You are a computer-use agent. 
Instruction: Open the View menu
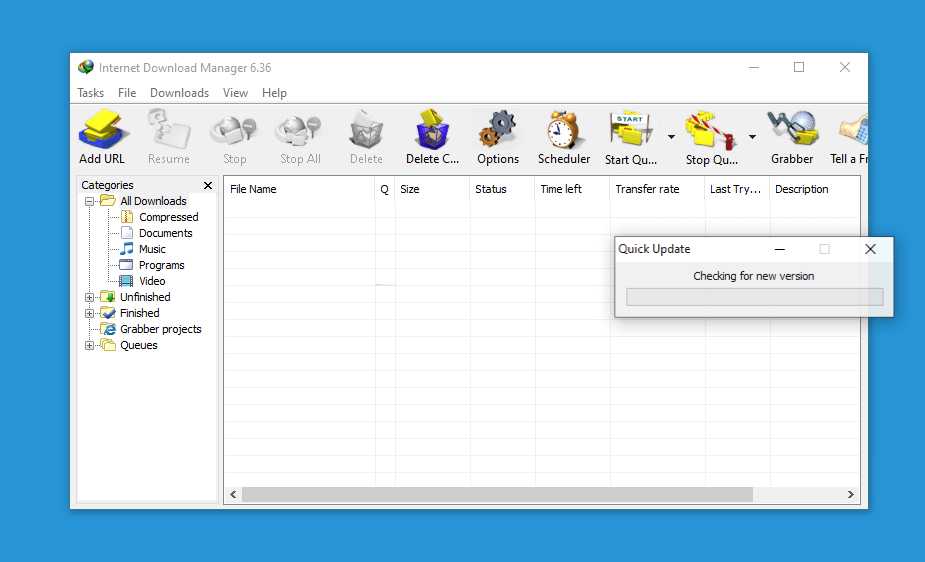click(235, 93)
